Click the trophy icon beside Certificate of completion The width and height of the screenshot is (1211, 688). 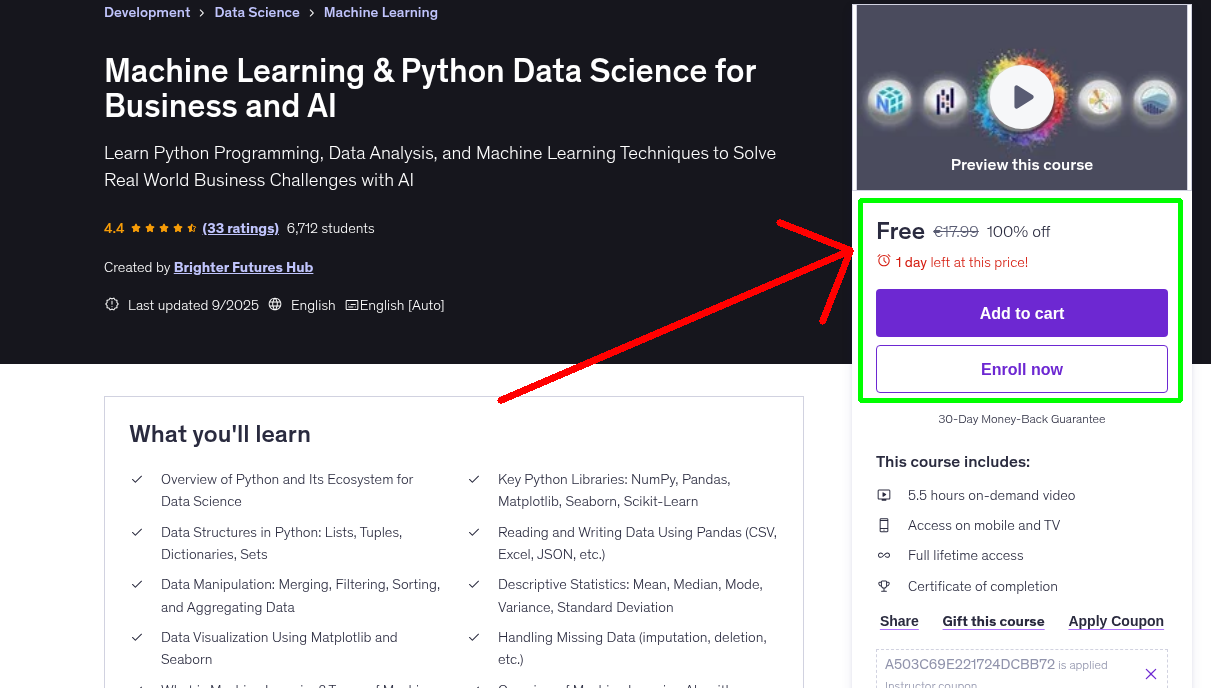(x=885, y=585)
